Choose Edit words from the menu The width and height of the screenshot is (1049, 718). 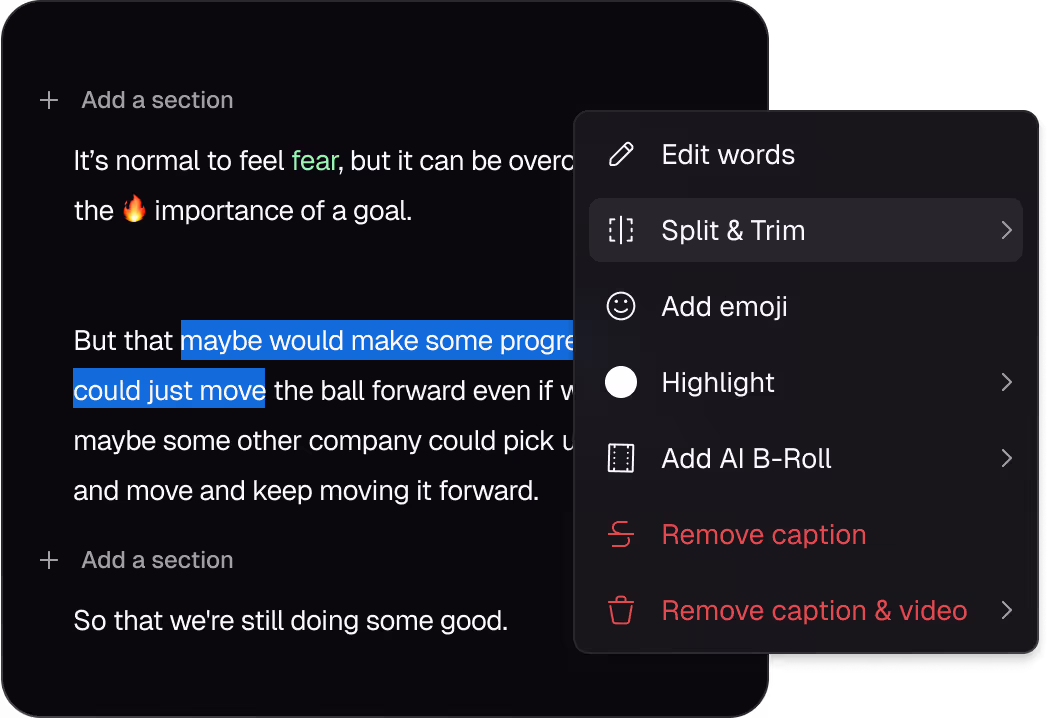[727, 154]
